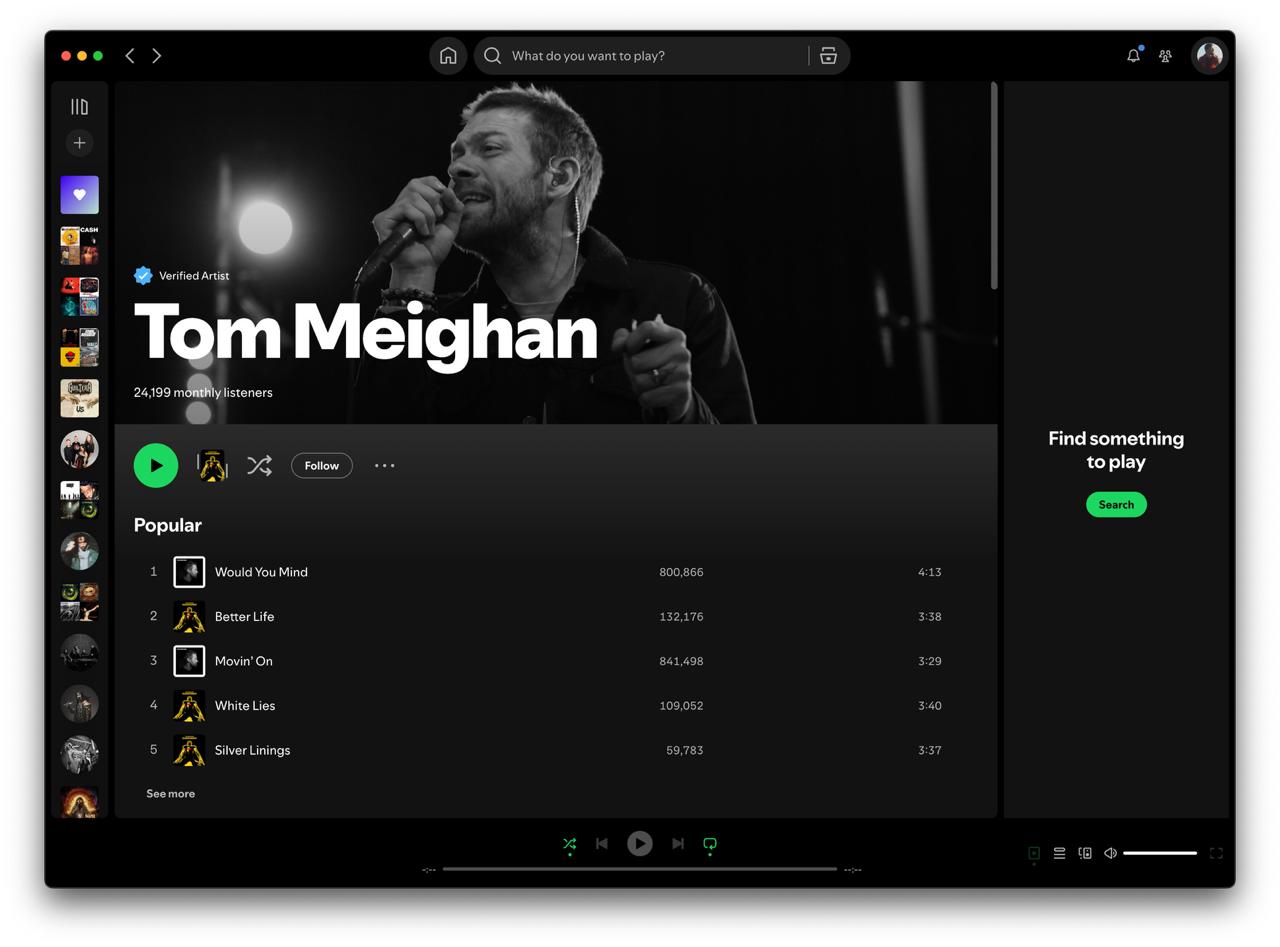Open more options menu for Tom Meighan
This screenshot has height=947, width=1280.
pos(384,466)
